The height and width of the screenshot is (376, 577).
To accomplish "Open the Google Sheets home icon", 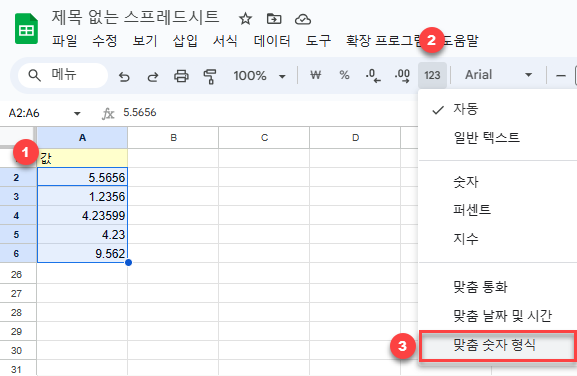I will (x=26, y=29).
